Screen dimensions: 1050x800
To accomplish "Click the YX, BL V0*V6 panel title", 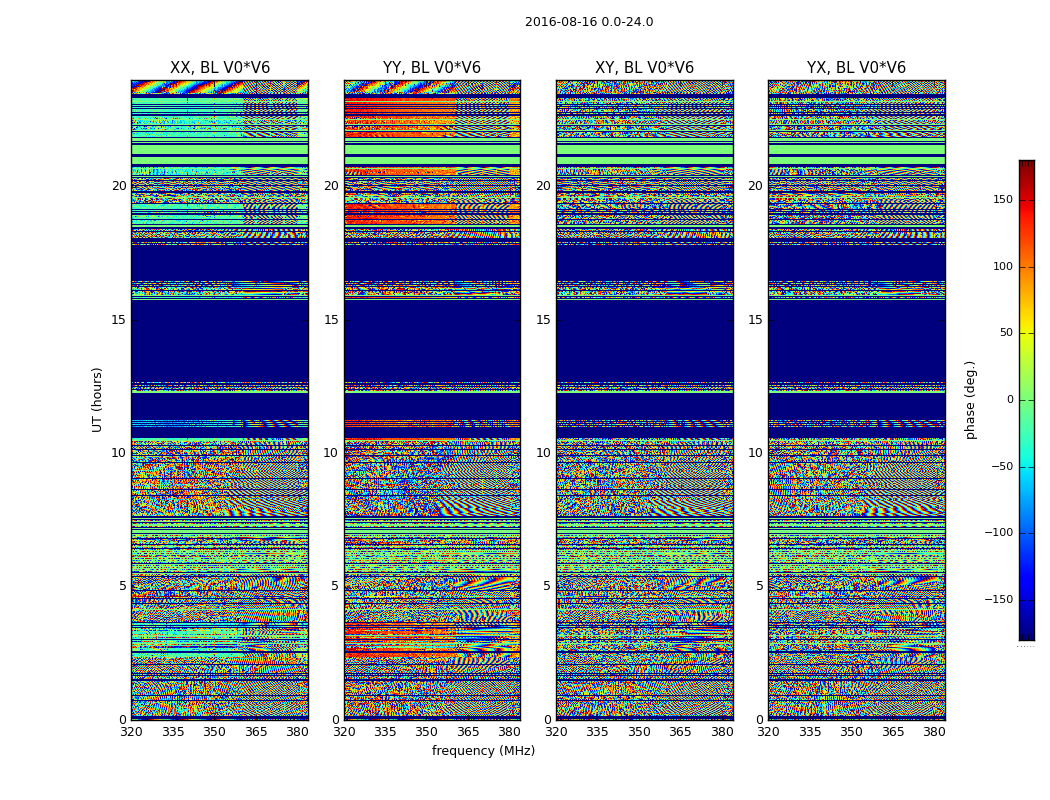I will (x=856, y=68).
